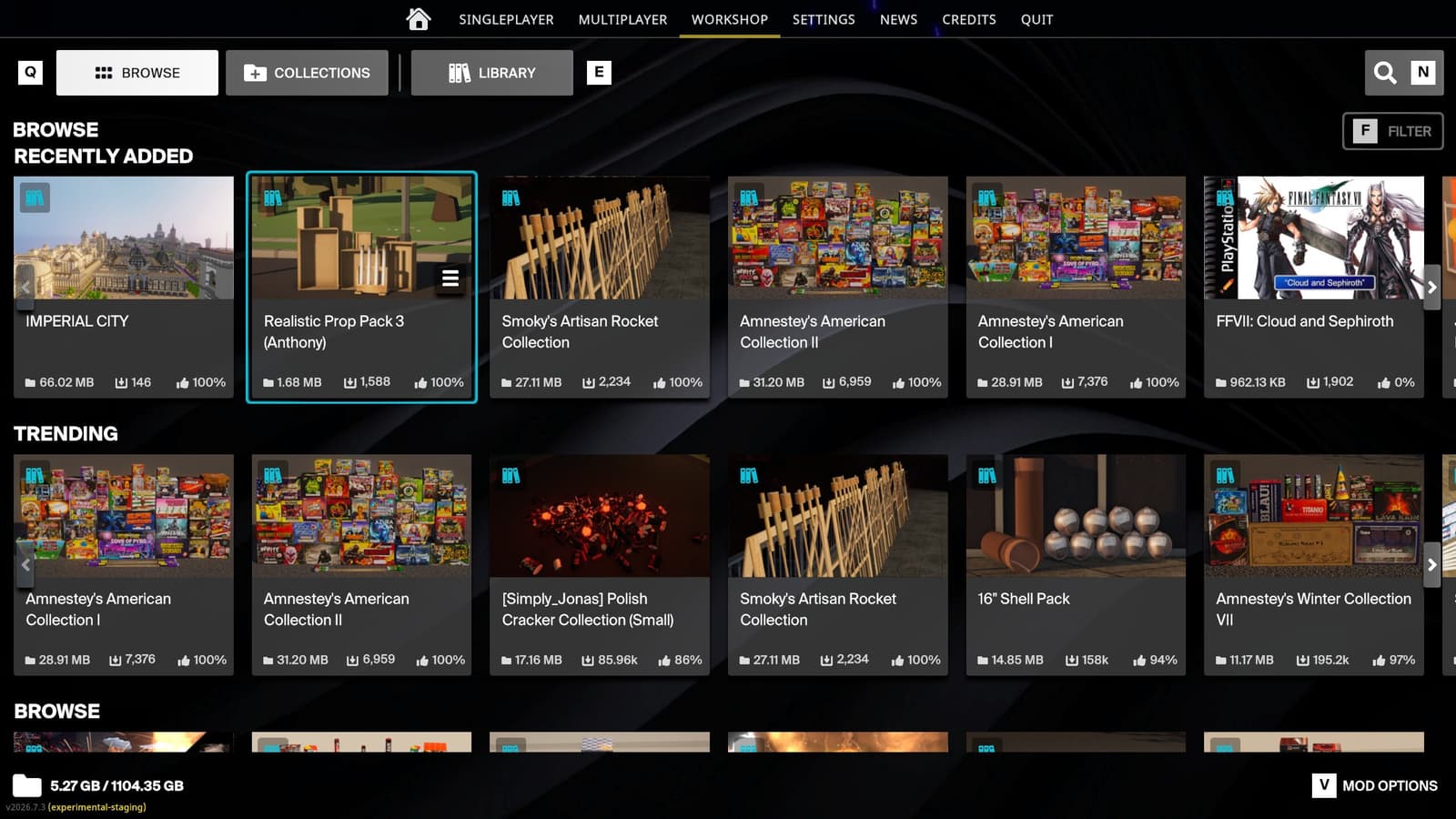Click library icon on IMPERIAL CITY card
Viewport: 1456px width, 819px height.
point(35,197)
